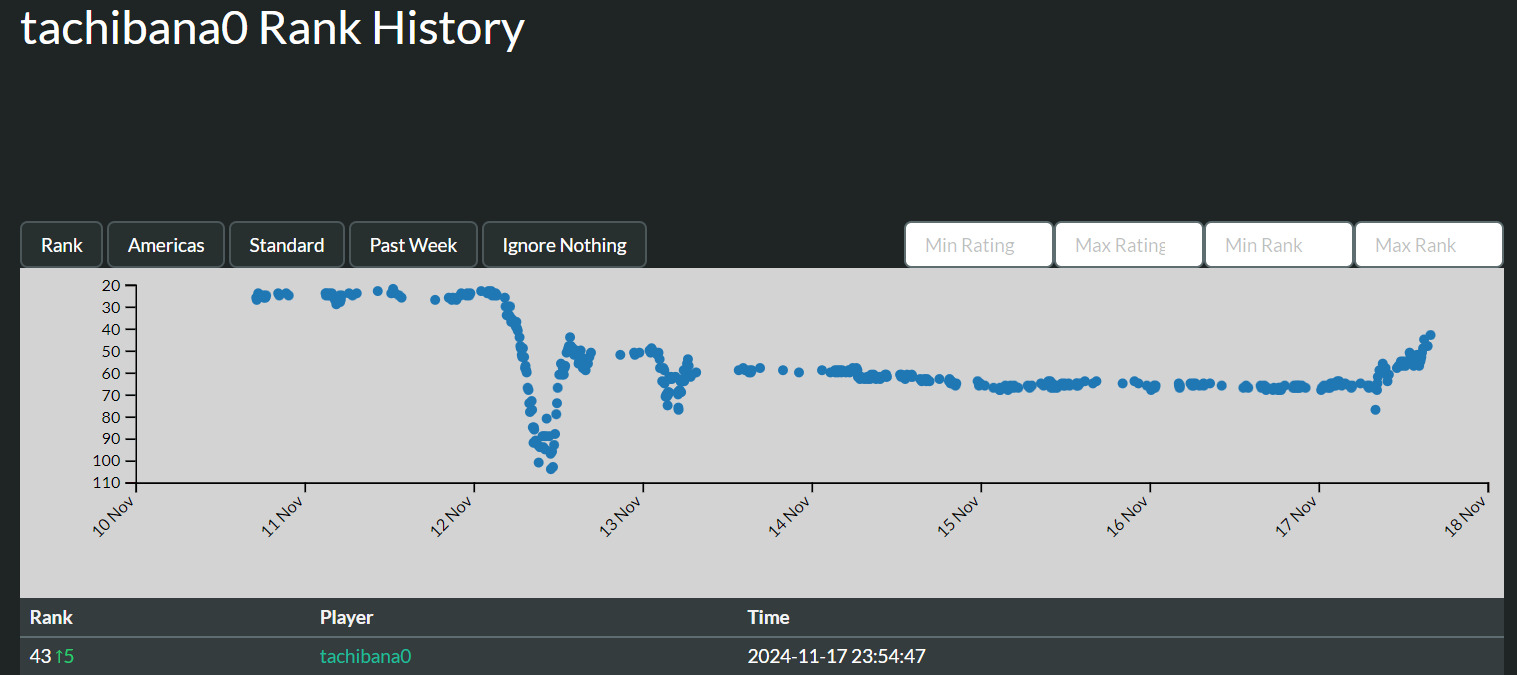
Task: Select the isolated outlier dot on 17 Nov
Action: [1375, 409]
